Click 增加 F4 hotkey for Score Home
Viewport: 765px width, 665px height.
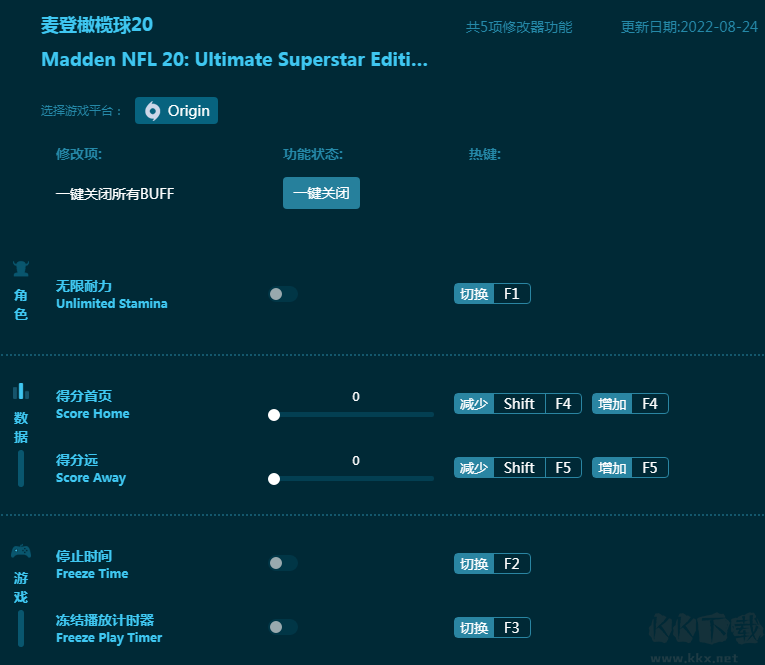[x=630, y=403]
